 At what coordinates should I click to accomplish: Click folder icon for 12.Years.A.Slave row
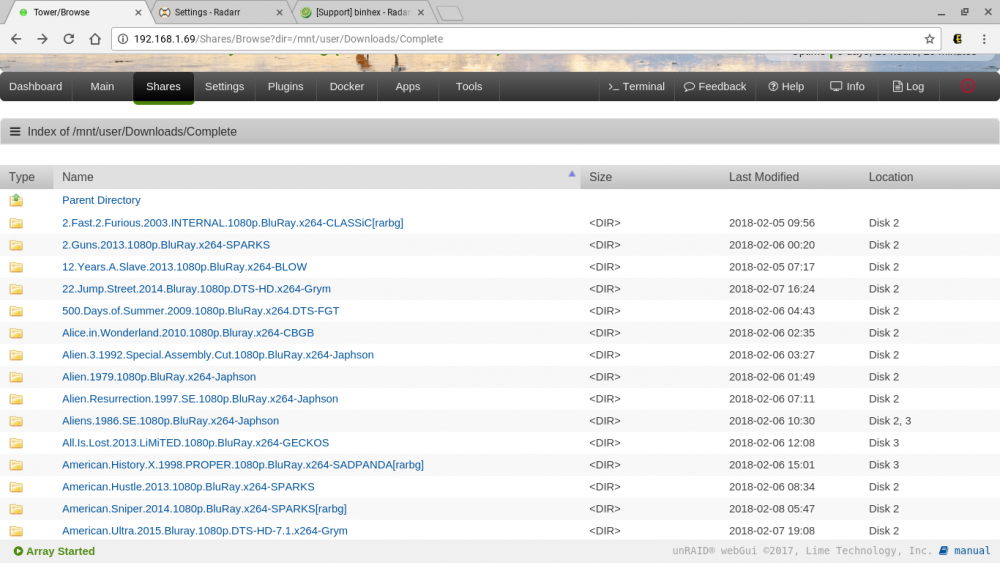[x=16, y=267]
